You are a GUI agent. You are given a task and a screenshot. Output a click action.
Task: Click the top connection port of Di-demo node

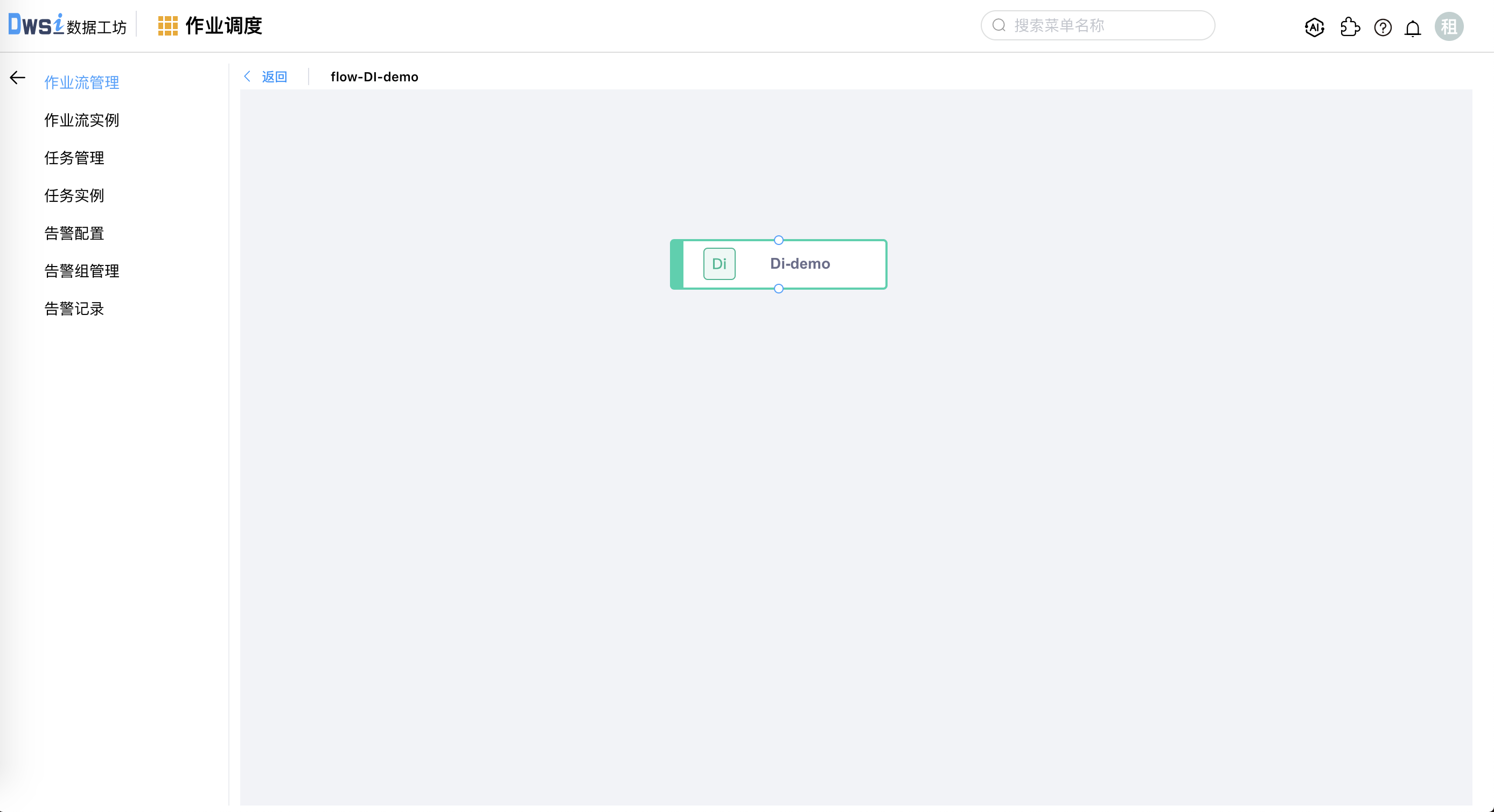point(778,240)
